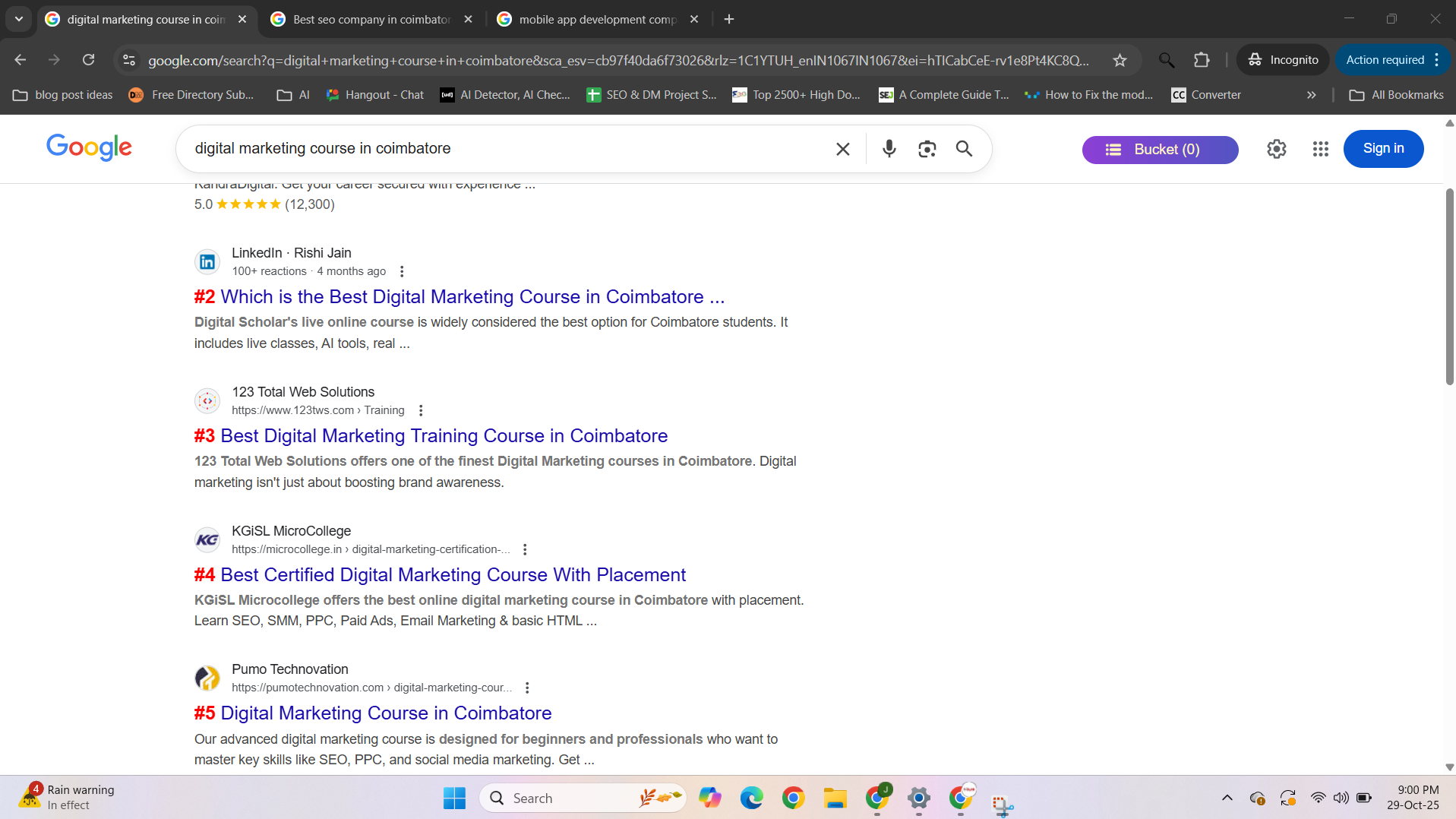Reload the current page
Screen dimensions: 1456x819
coord(89,60)
